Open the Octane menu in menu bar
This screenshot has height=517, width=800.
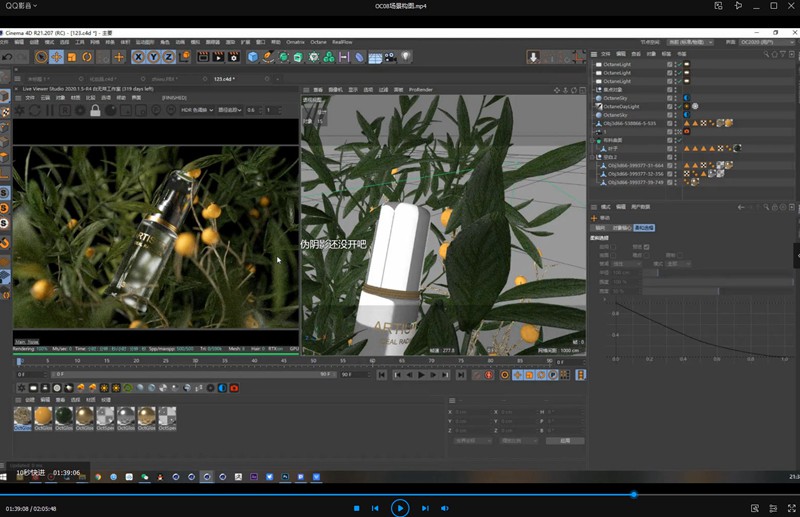(x=318, y=42)
